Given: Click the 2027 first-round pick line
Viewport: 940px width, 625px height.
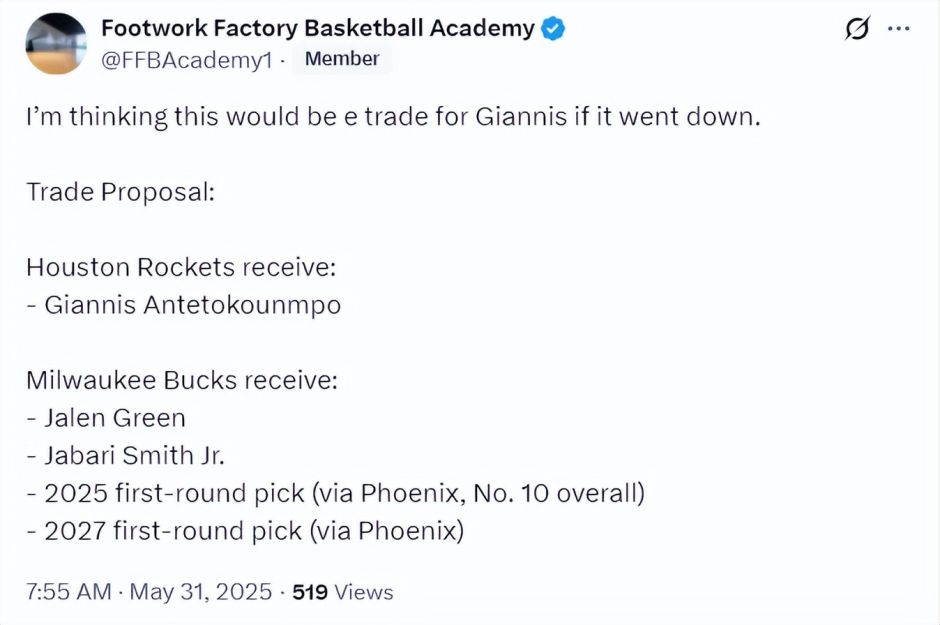Looking at the screenshot, I should click(x=245, y=531).
